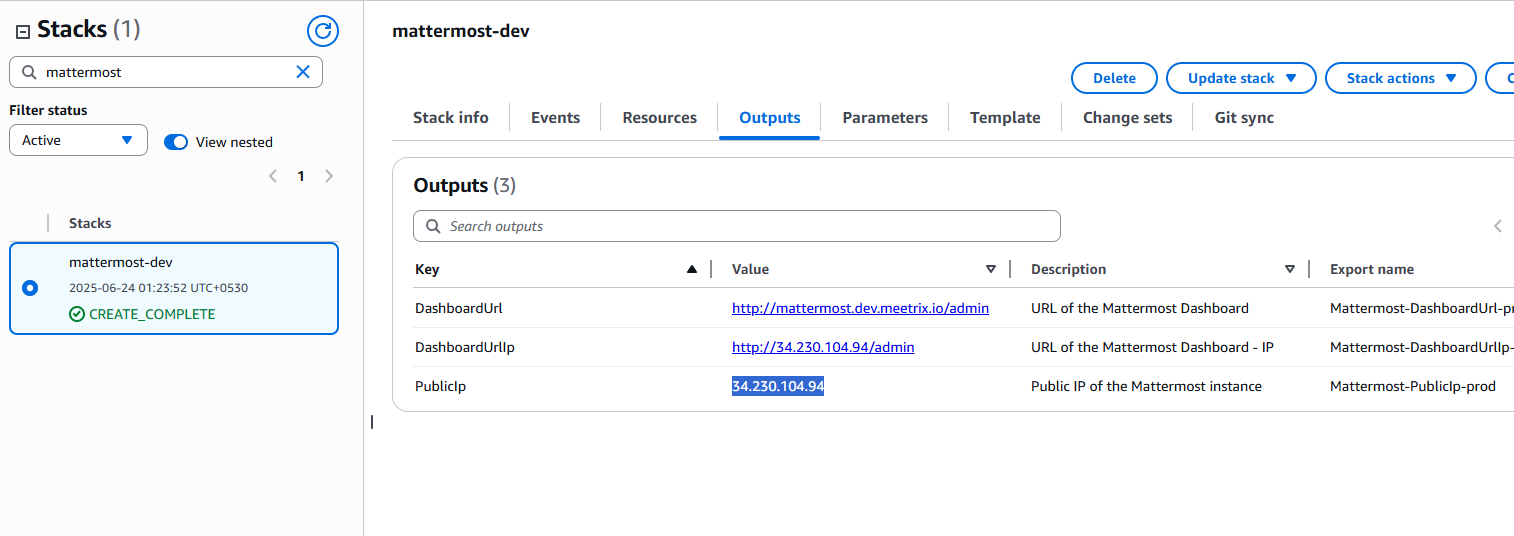Click the Search outputs field
The image size is (1514, 536).
point(736,226)
